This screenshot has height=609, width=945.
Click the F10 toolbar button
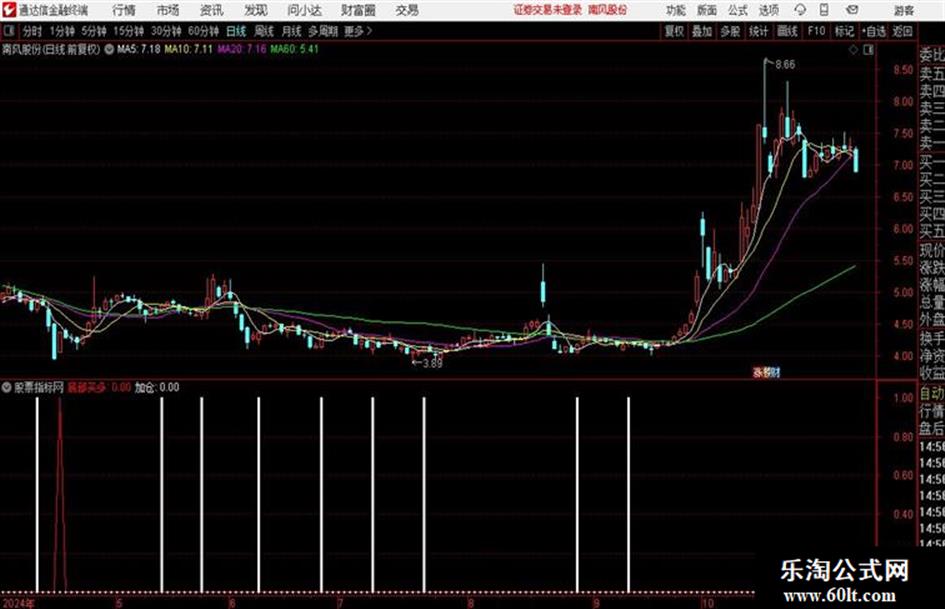point(816,31)
